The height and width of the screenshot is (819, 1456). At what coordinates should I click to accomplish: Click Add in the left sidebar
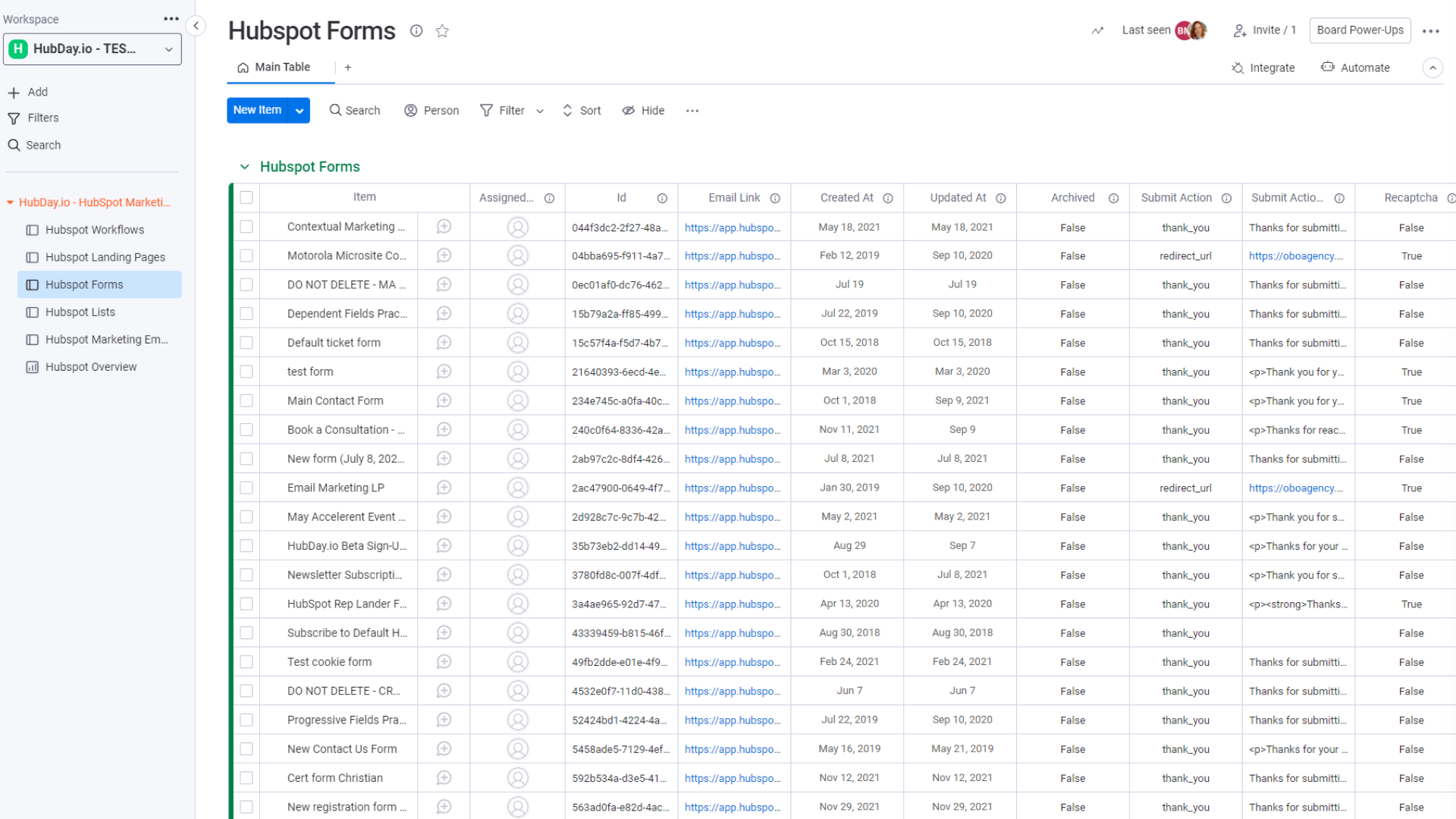click(x=27, y=92)
